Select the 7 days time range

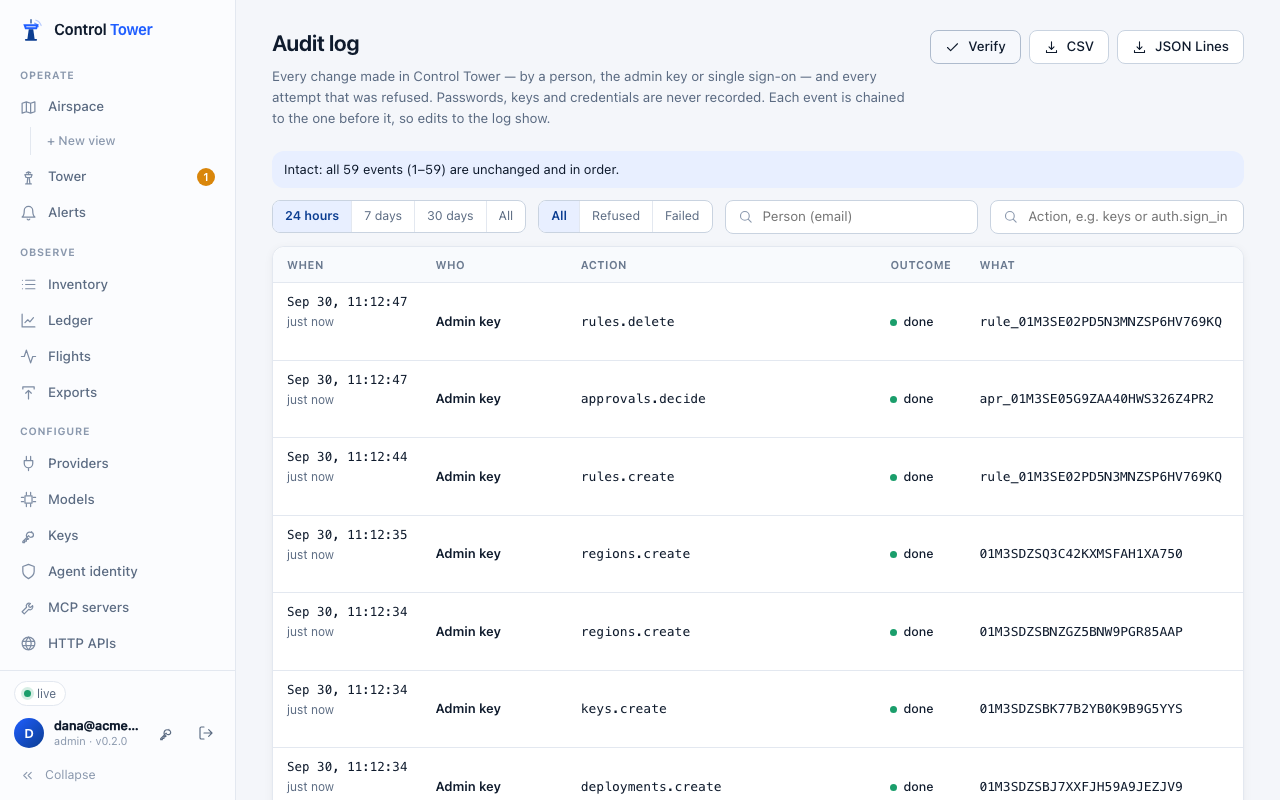coord(383,216)
